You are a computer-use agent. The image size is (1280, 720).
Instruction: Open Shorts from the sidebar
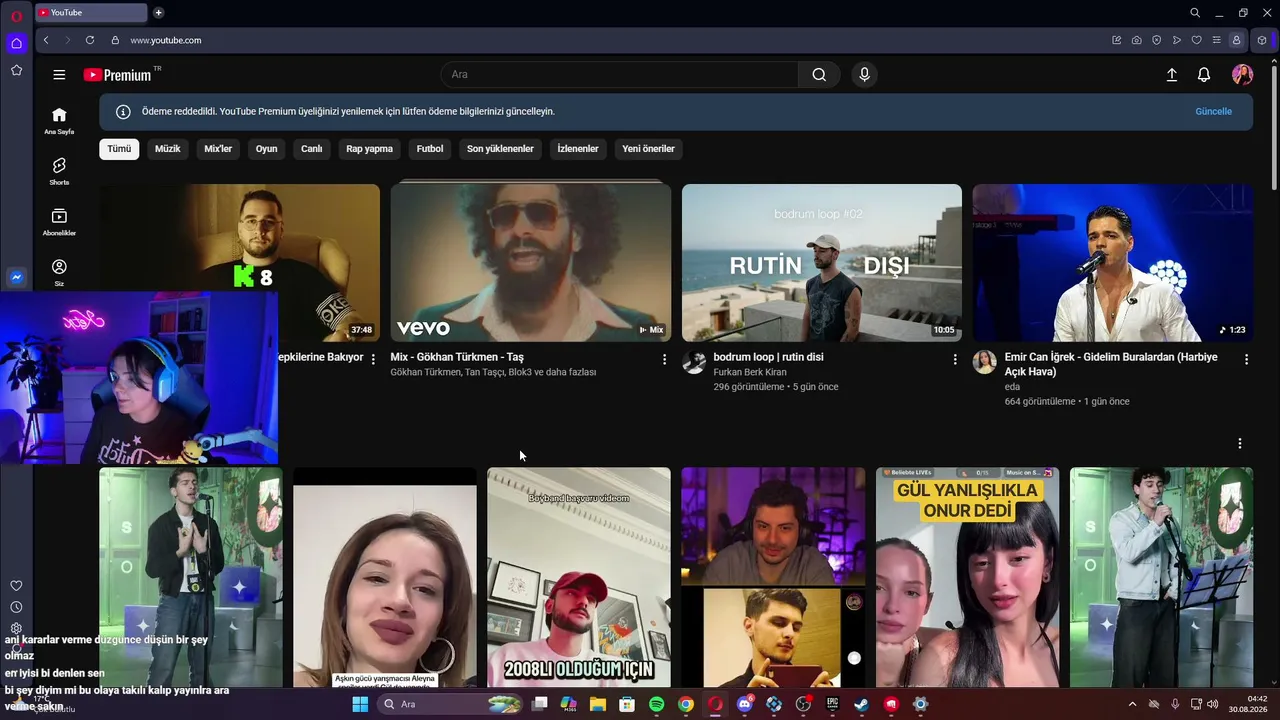pyautogui.click(x=59, y=171)
